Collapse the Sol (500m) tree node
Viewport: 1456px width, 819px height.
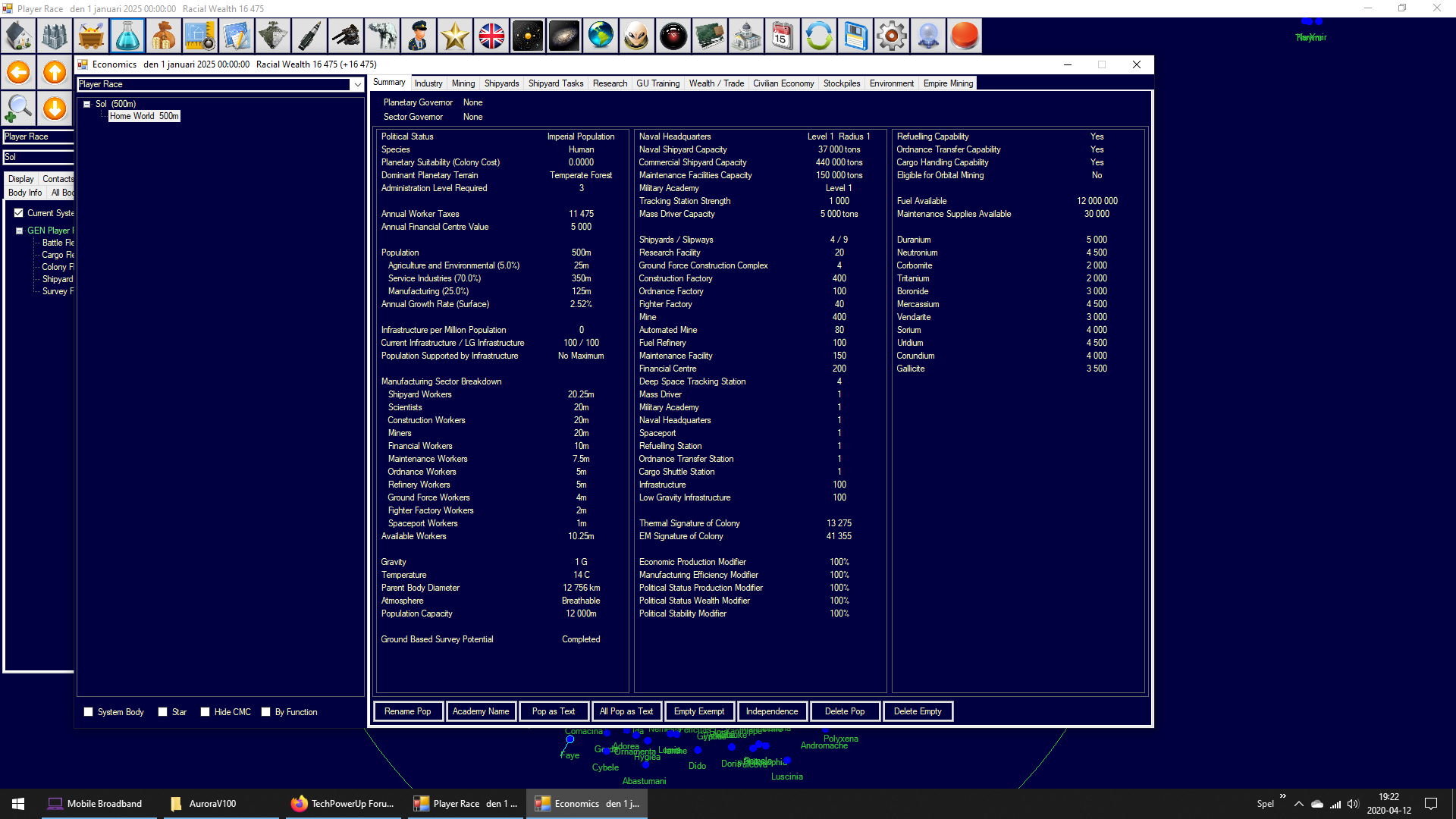pyautogui.click(x=87, y=104)
